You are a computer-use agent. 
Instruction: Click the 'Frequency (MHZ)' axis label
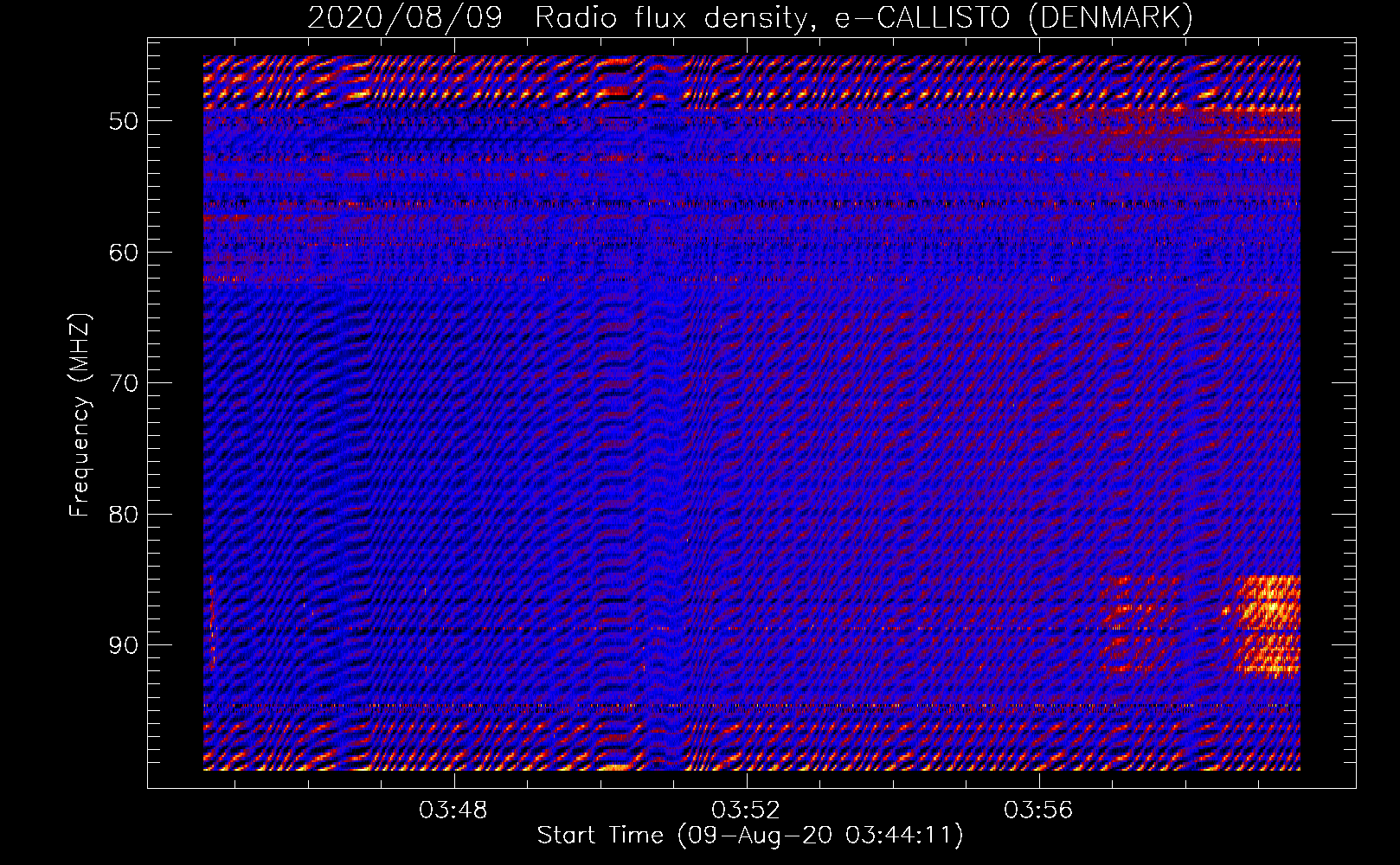pos(80,415)
